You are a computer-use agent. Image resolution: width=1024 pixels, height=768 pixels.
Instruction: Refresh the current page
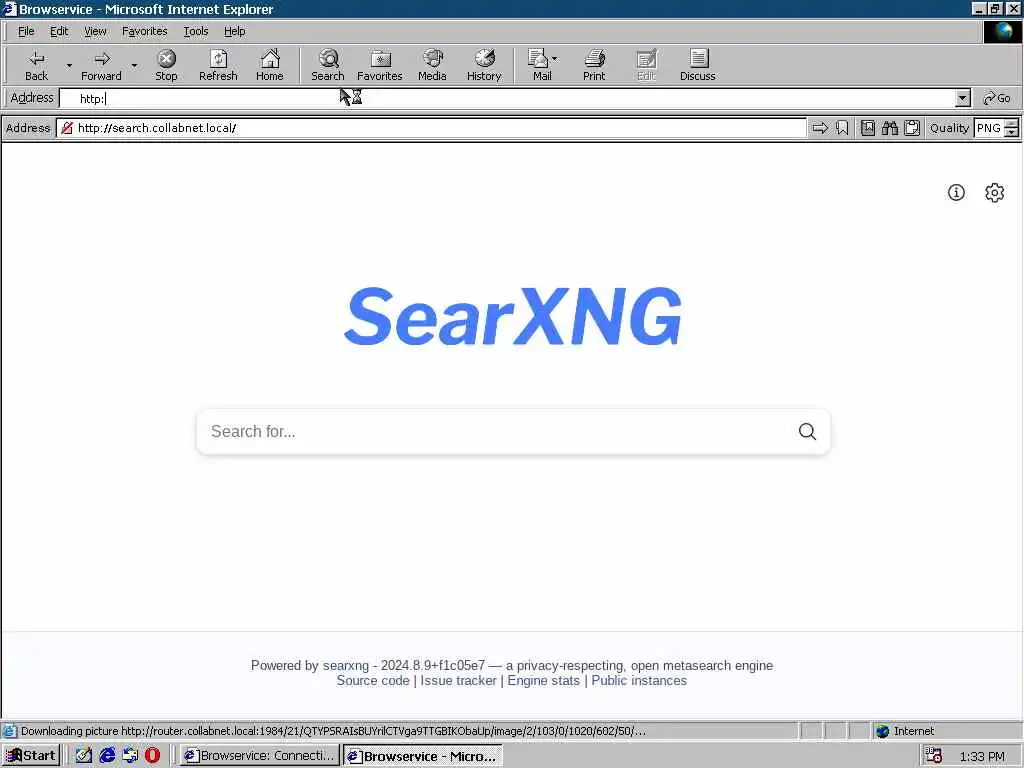click(x=218, y=65)
